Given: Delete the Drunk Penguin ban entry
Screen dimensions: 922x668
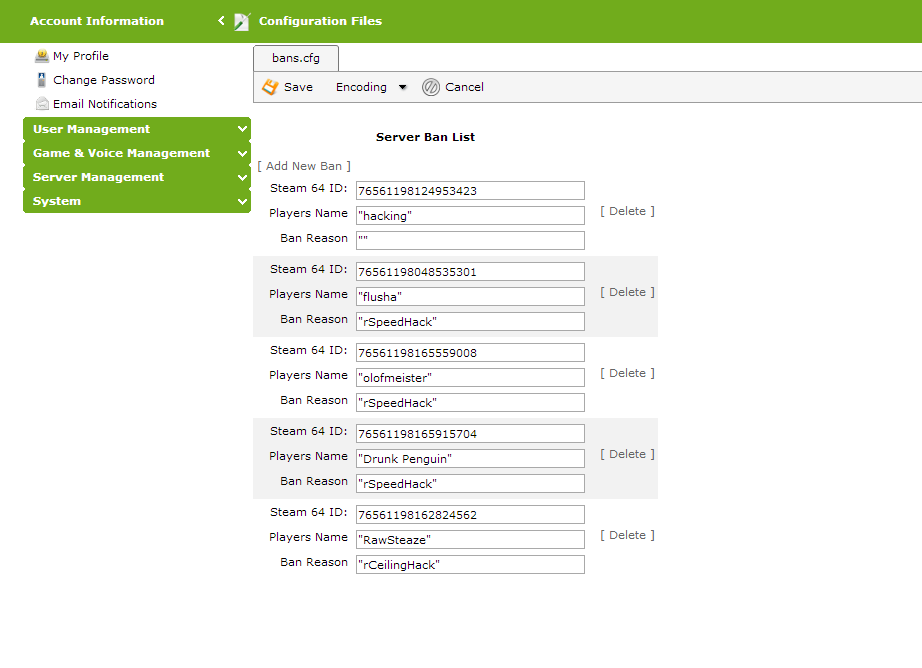Looking at the screenshot, I should [x=627, y=455].
